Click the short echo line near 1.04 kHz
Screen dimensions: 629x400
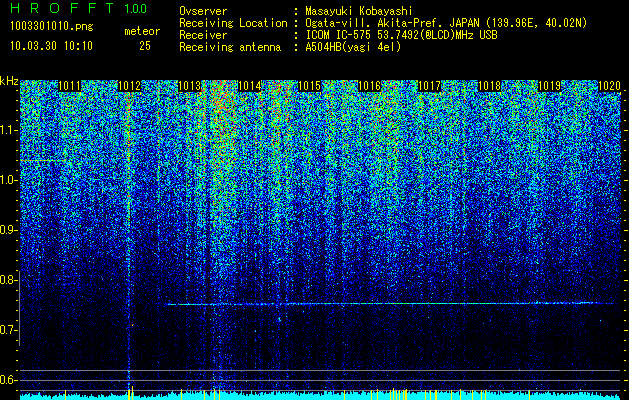click(43, 160)
